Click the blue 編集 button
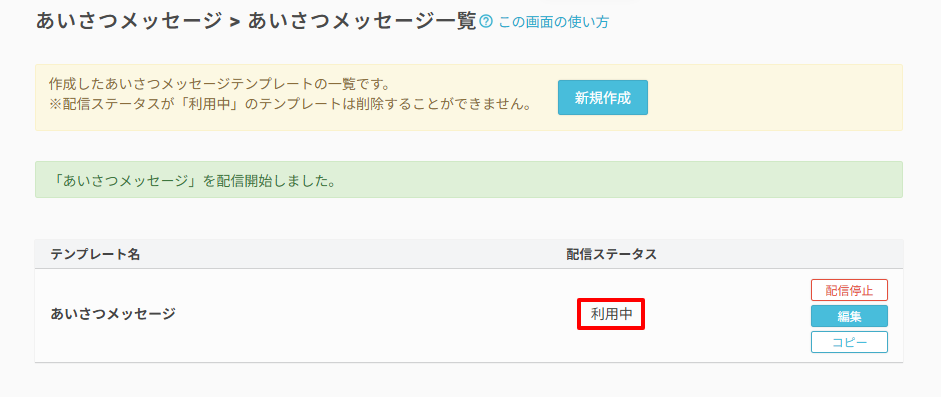The image size is (941, 397). pyautogui.click(x=849, y=316)
